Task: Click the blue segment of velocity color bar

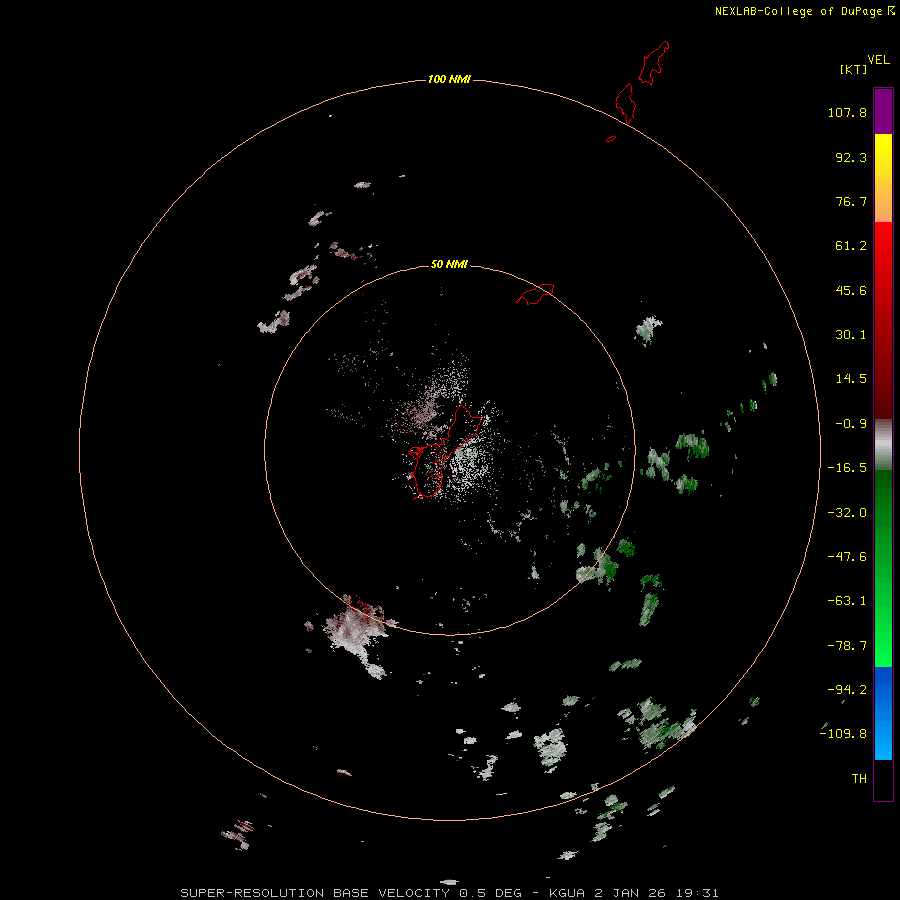Action: pos(883,713)
